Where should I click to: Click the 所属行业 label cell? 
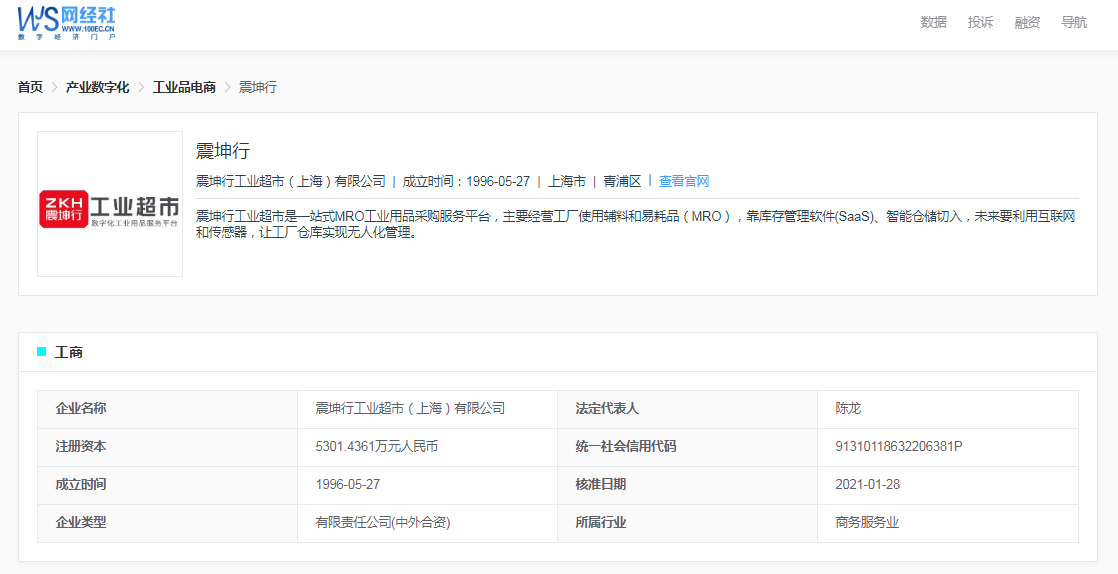click(687, 523)
